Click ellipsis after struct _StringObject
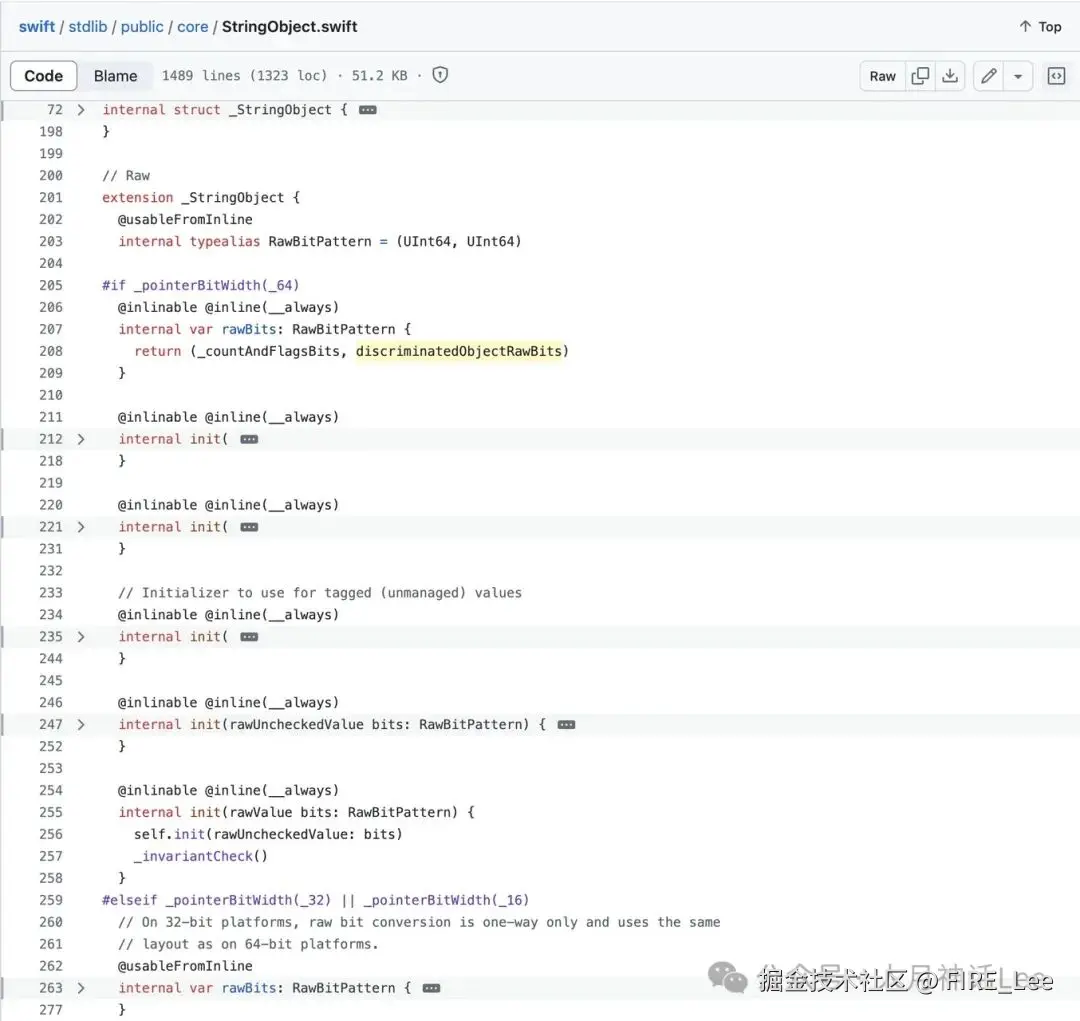 [x=368, y=110]
